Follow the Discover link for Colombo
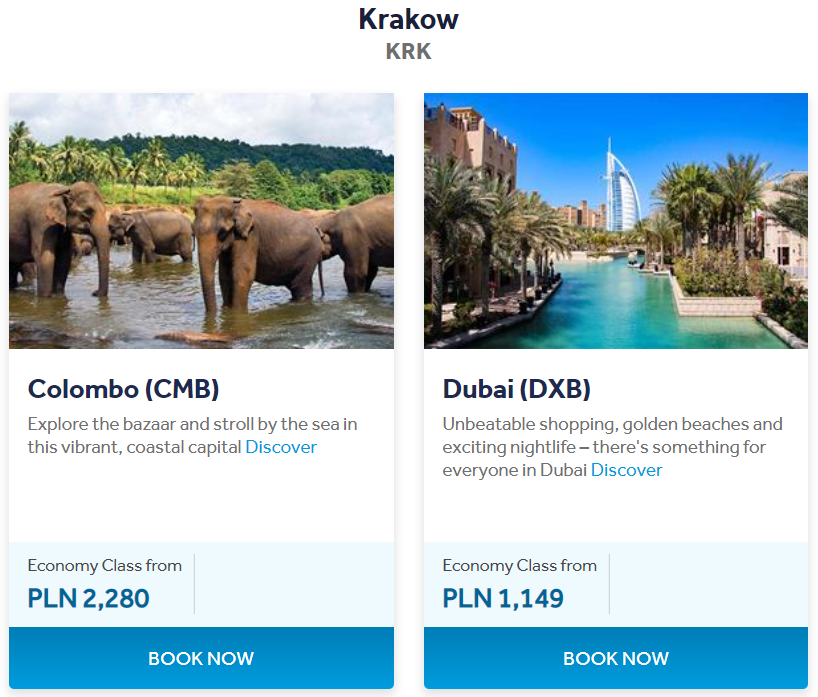This screenshot has width=818, height=697. [x=281, y=447]
